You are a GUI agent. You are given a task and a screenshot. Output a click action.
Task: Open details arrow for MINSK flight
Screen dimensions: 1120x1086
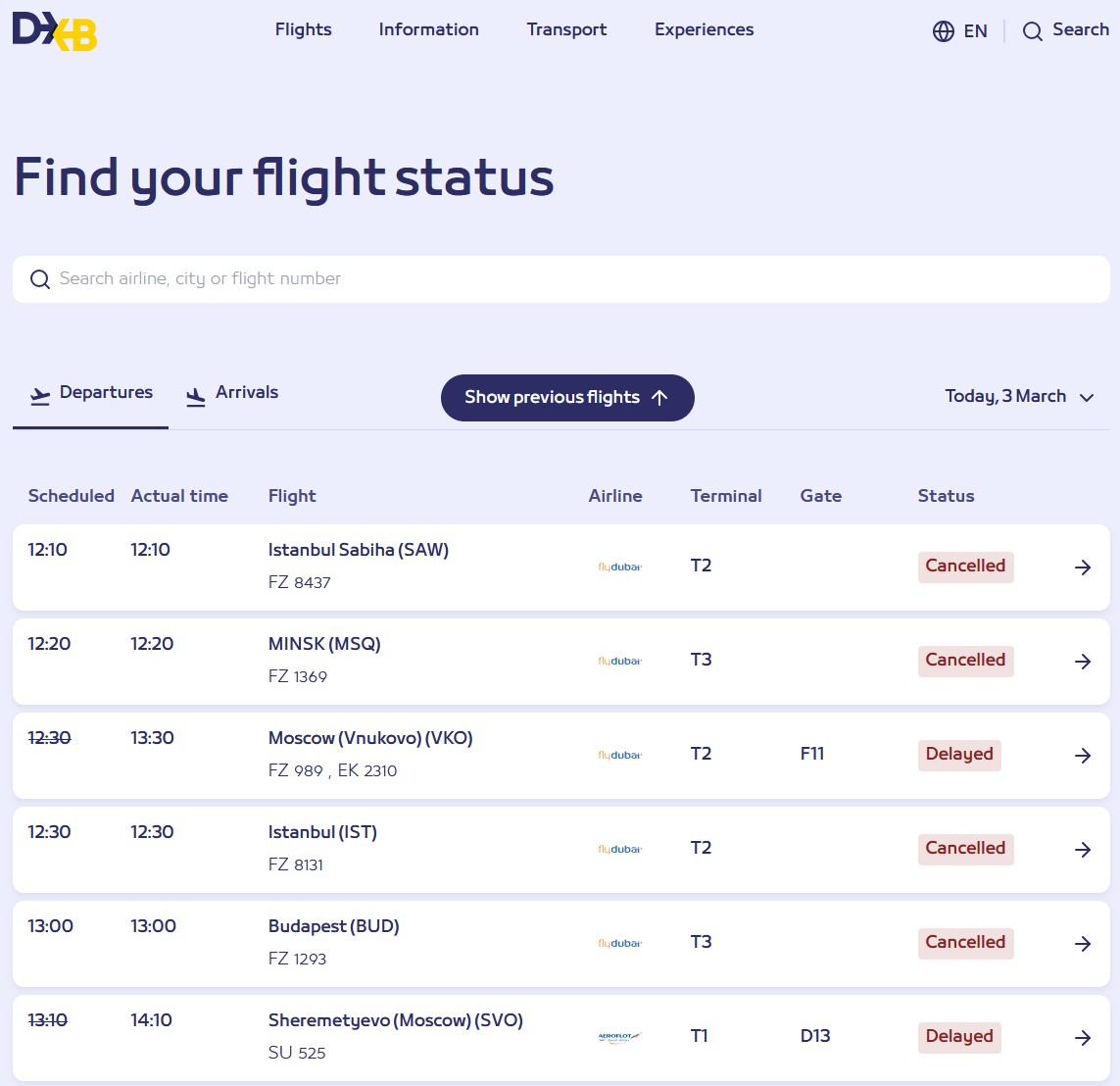click(1083, 662)
